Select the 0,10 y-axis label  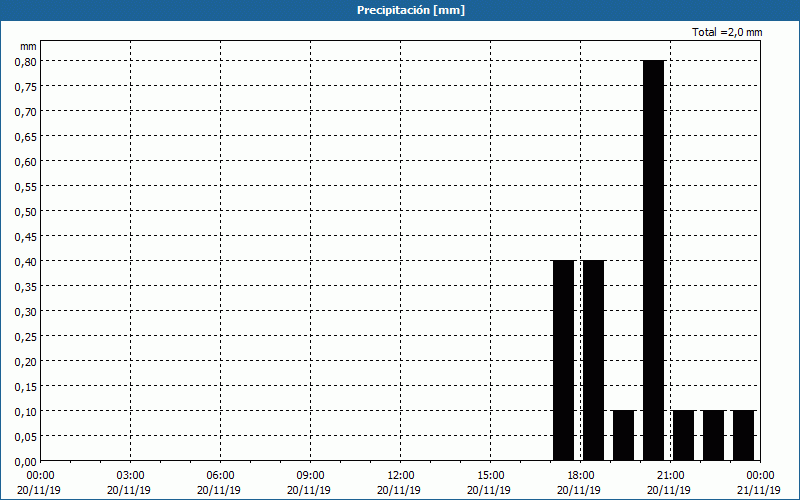coord(26,412)
